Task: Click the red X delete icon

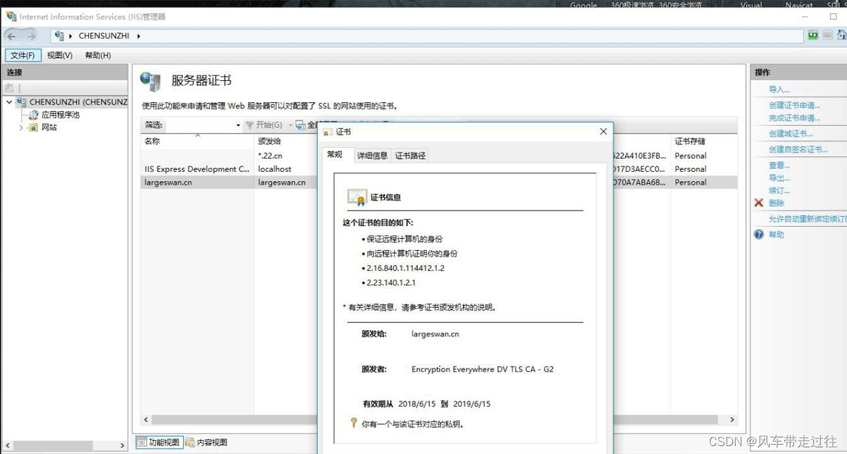Action: (759, 203)
